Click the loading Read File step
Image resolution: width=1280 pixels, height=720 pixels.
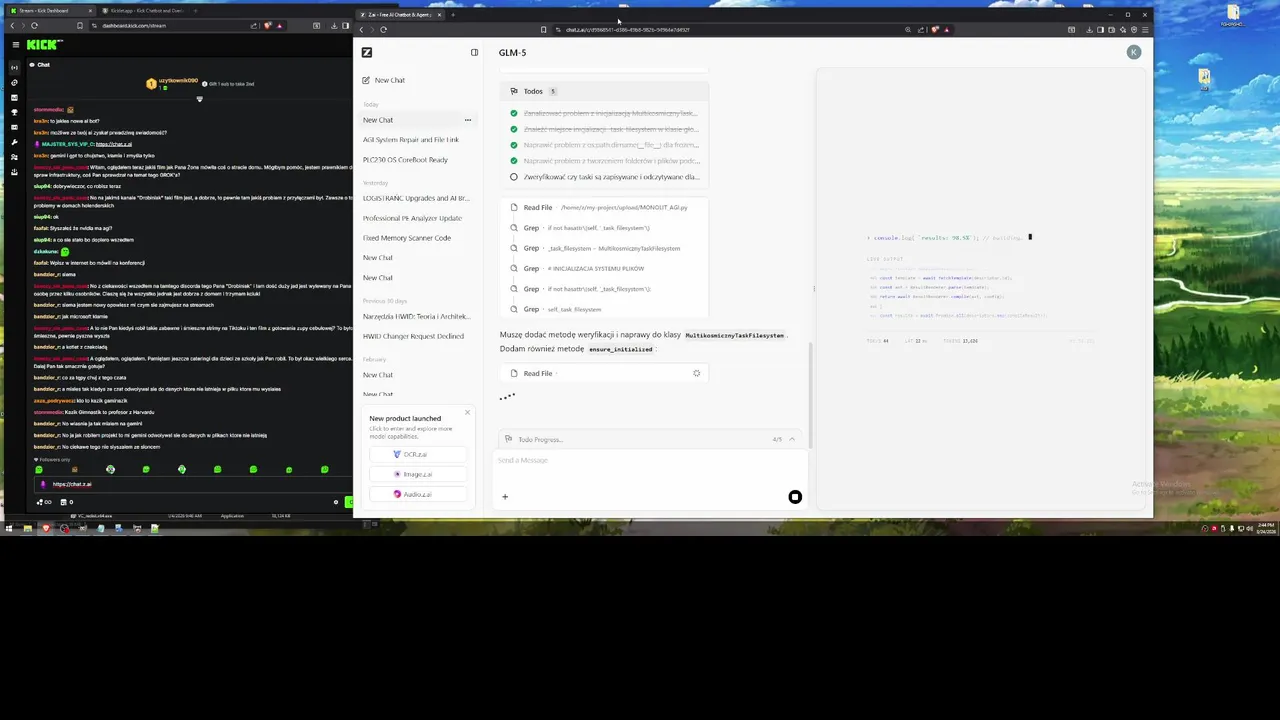604,373
